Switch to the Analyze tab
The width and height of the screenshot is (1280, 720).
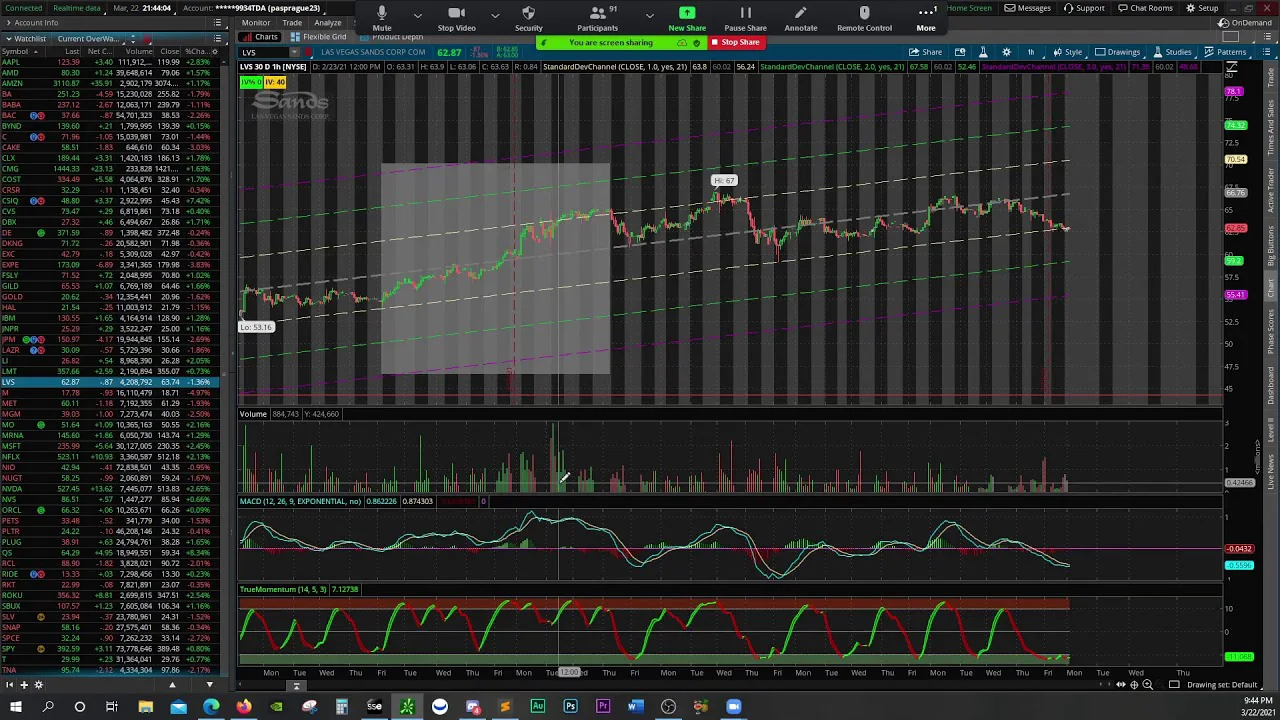[327, 22]
